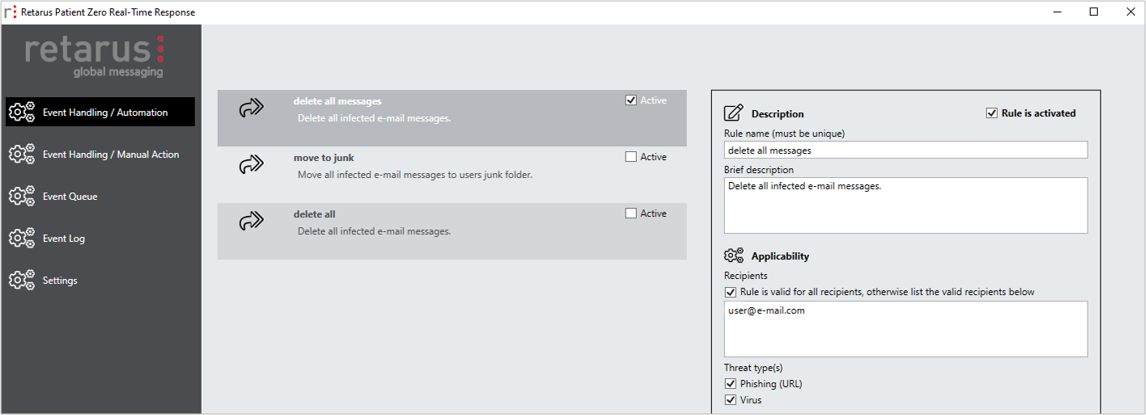Screen dimensions: 1146x415
Task: Uncheck 'Rule is valid for all recipients'
Action: coord(730,292)
